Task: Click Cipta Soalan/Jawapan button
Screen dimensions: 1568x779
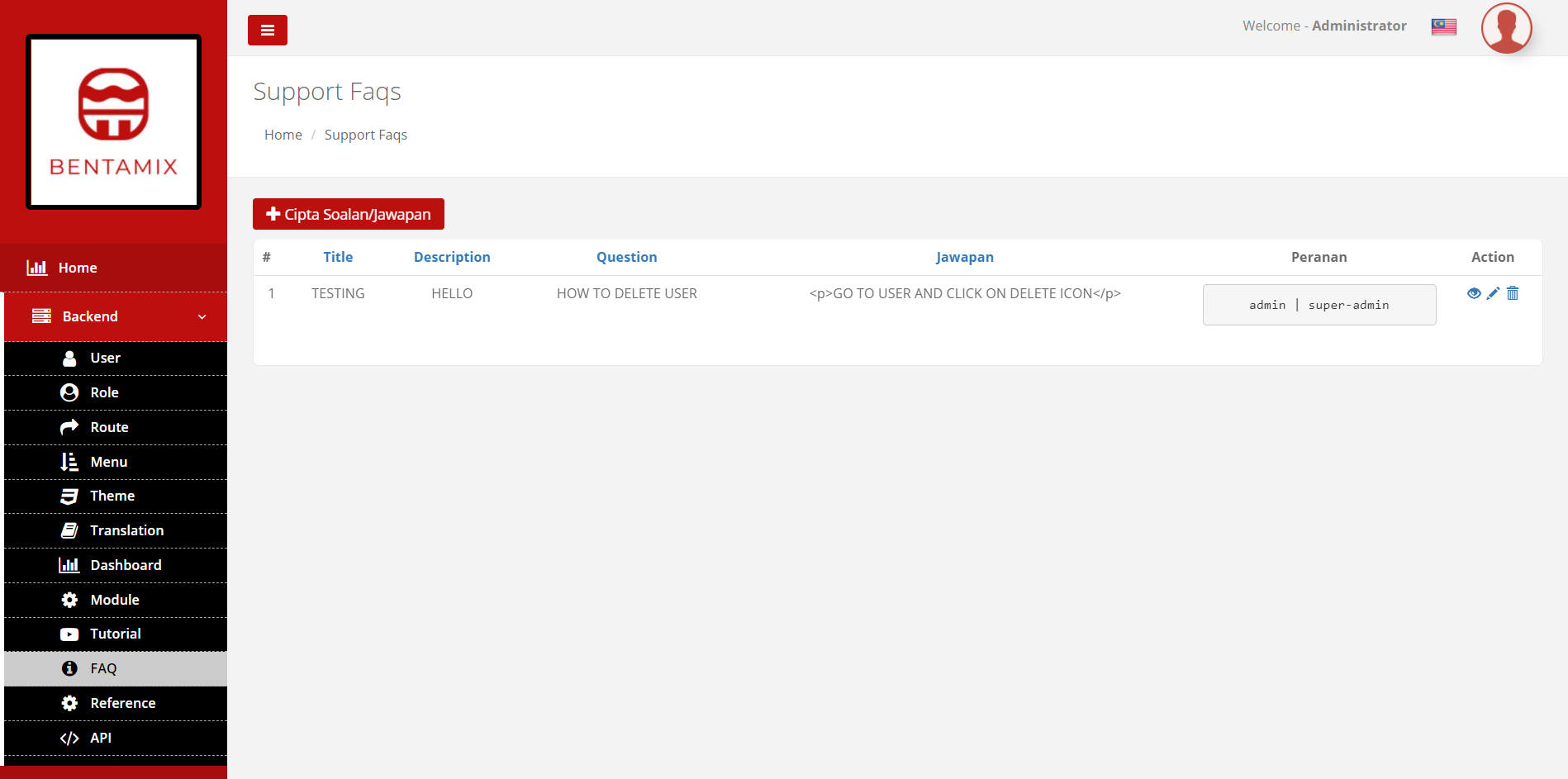Action: [348, 214]
